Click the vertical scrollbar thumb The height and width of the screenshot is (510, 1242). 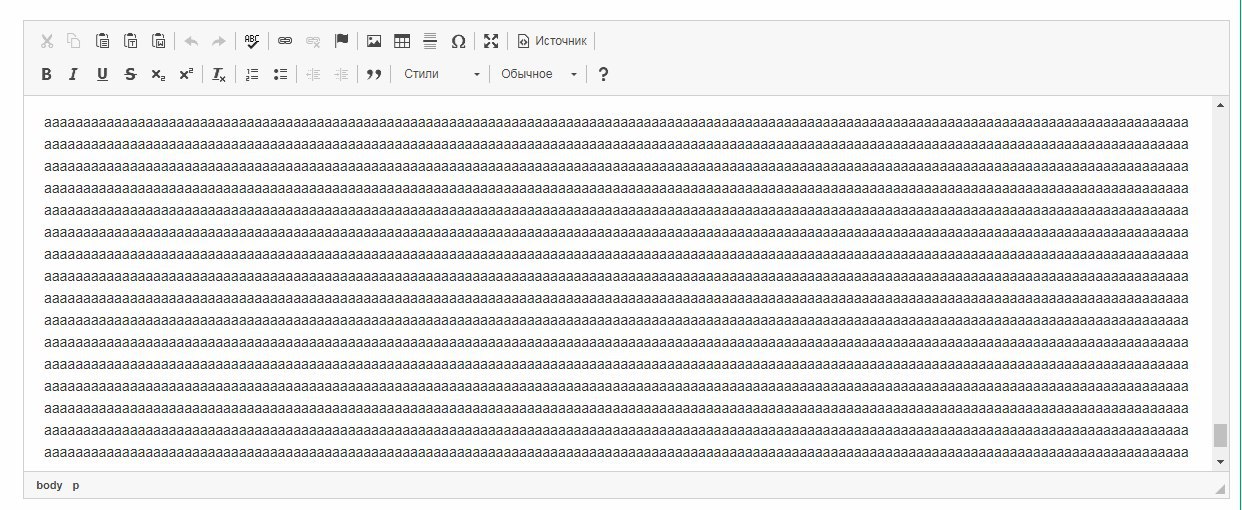click(1220, 435)
